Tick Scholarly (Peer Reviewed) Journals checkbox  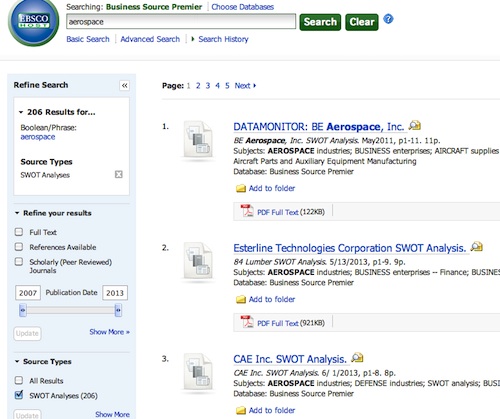tap(19, 262)
